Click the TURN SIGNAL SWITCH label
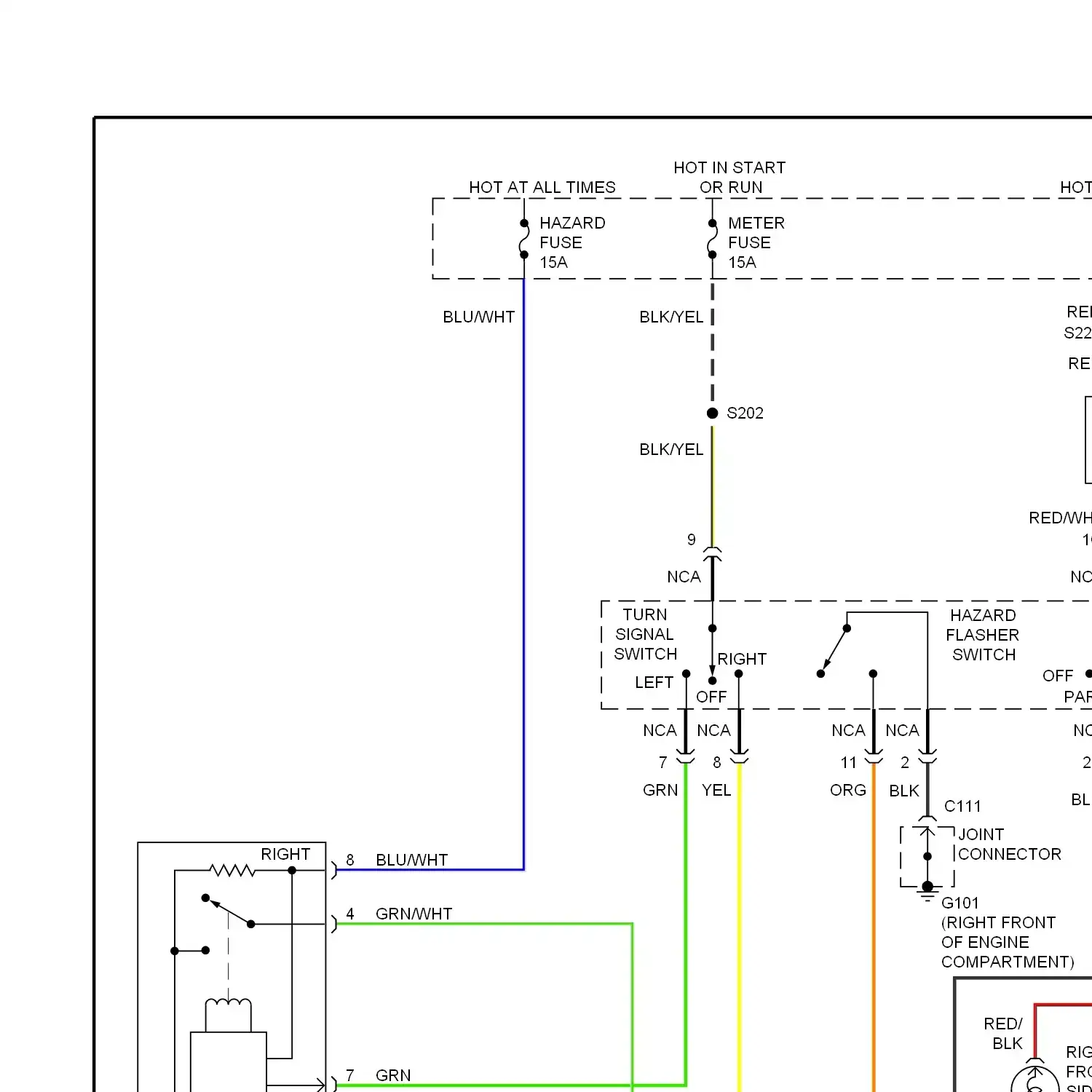The image size is (1092, 1092). click(x=645, y=634)
